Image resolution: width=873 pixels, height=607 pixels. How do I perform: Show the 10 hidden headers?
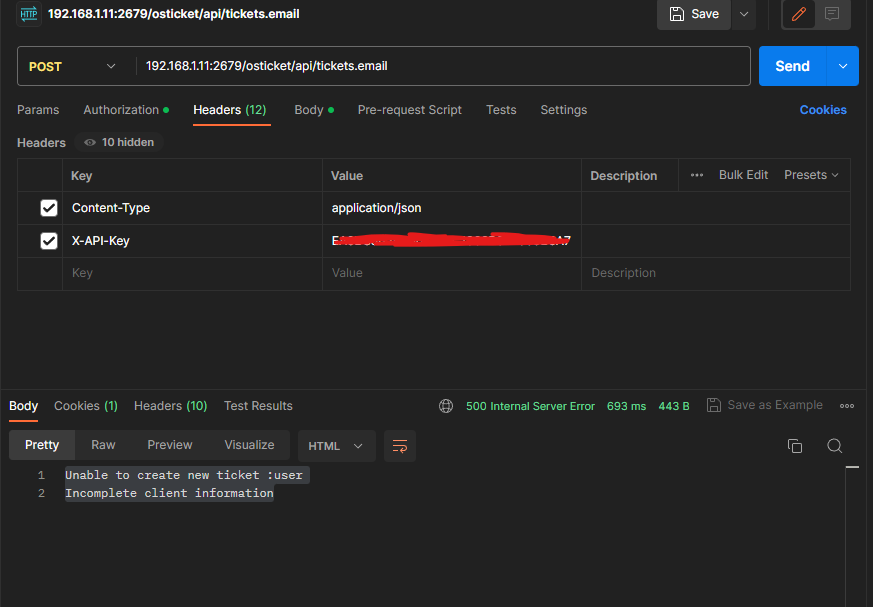click(x=119, y=142)
